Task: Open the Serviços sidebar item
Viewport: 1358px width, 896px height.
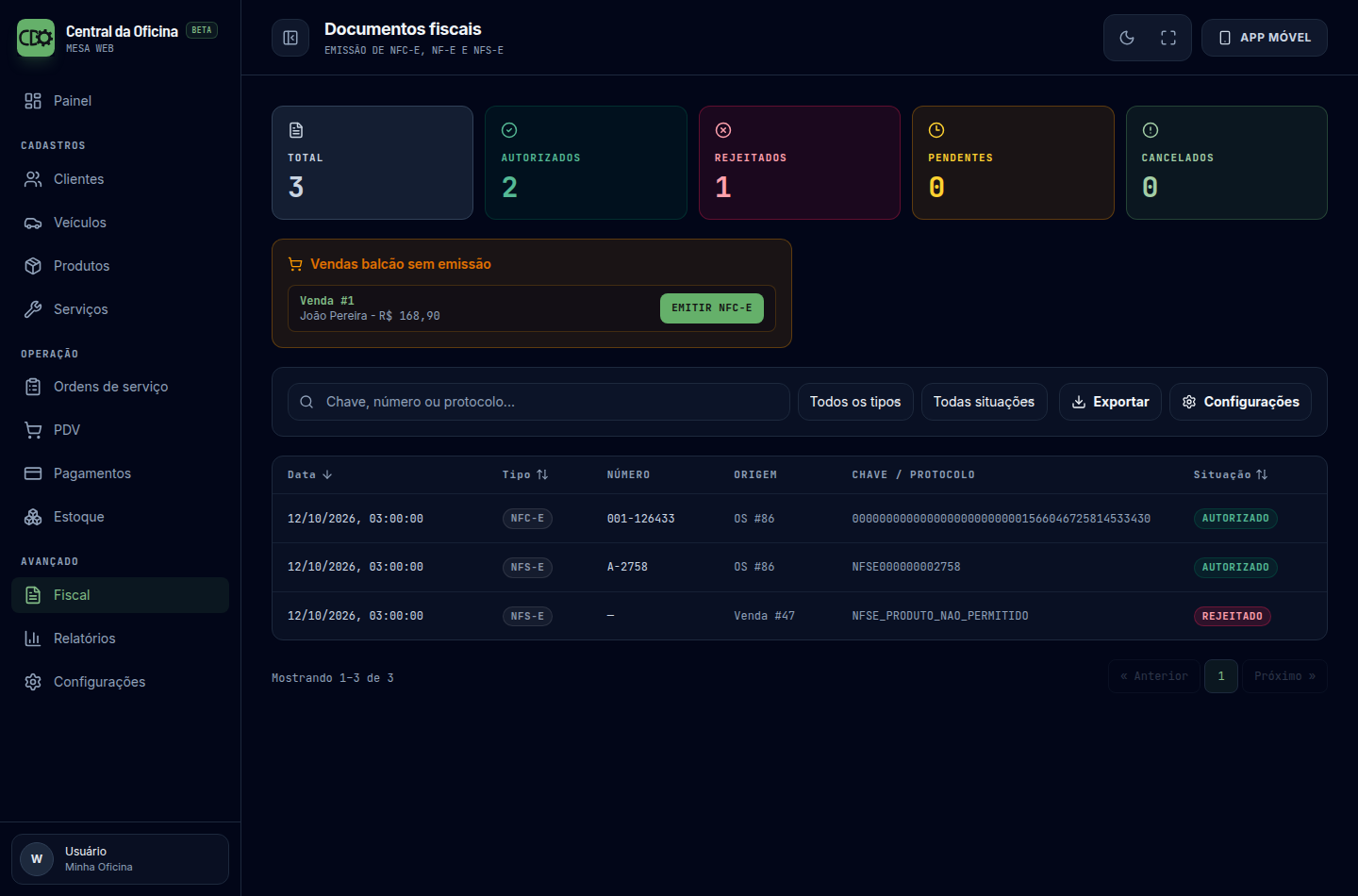Action: coord(120,309)
